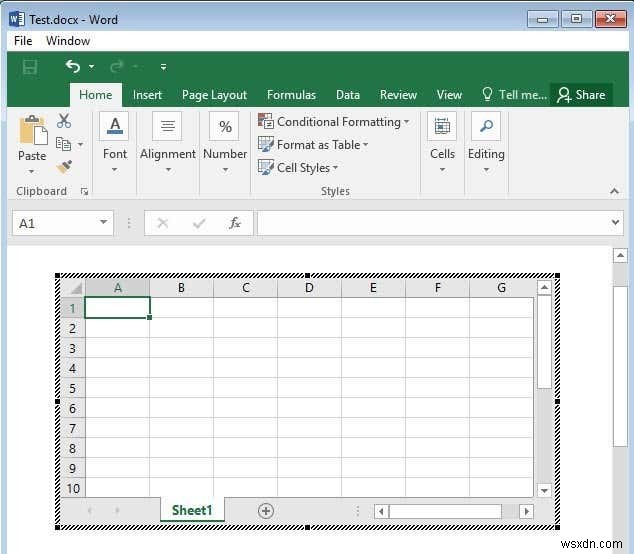Open Customize Quick Access Toolbar dropdown
The width and height of the screenshot is (634, 554).
(x=163, y=67)
